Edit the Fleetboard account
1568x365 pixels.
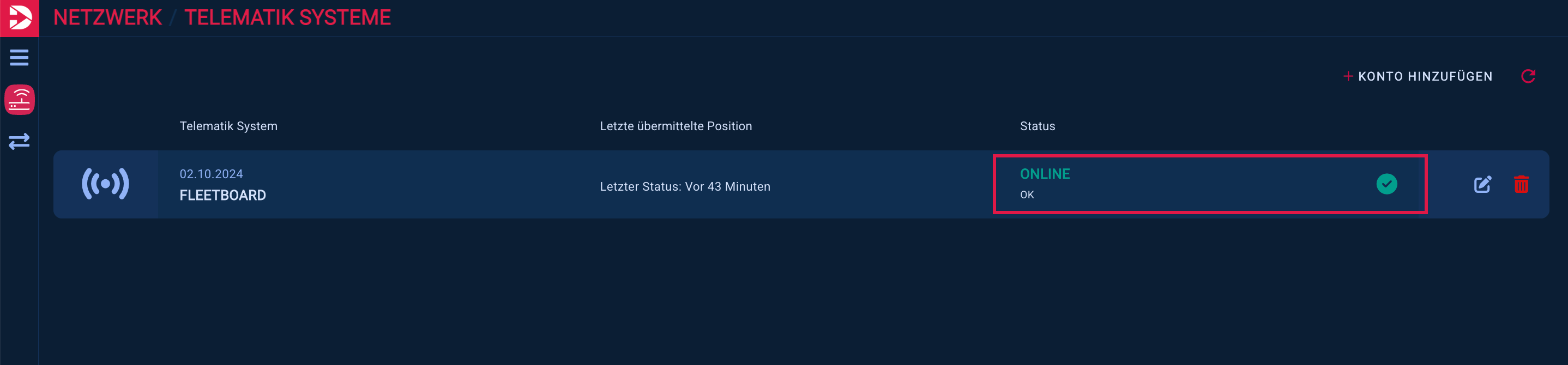pos(1482,184)
